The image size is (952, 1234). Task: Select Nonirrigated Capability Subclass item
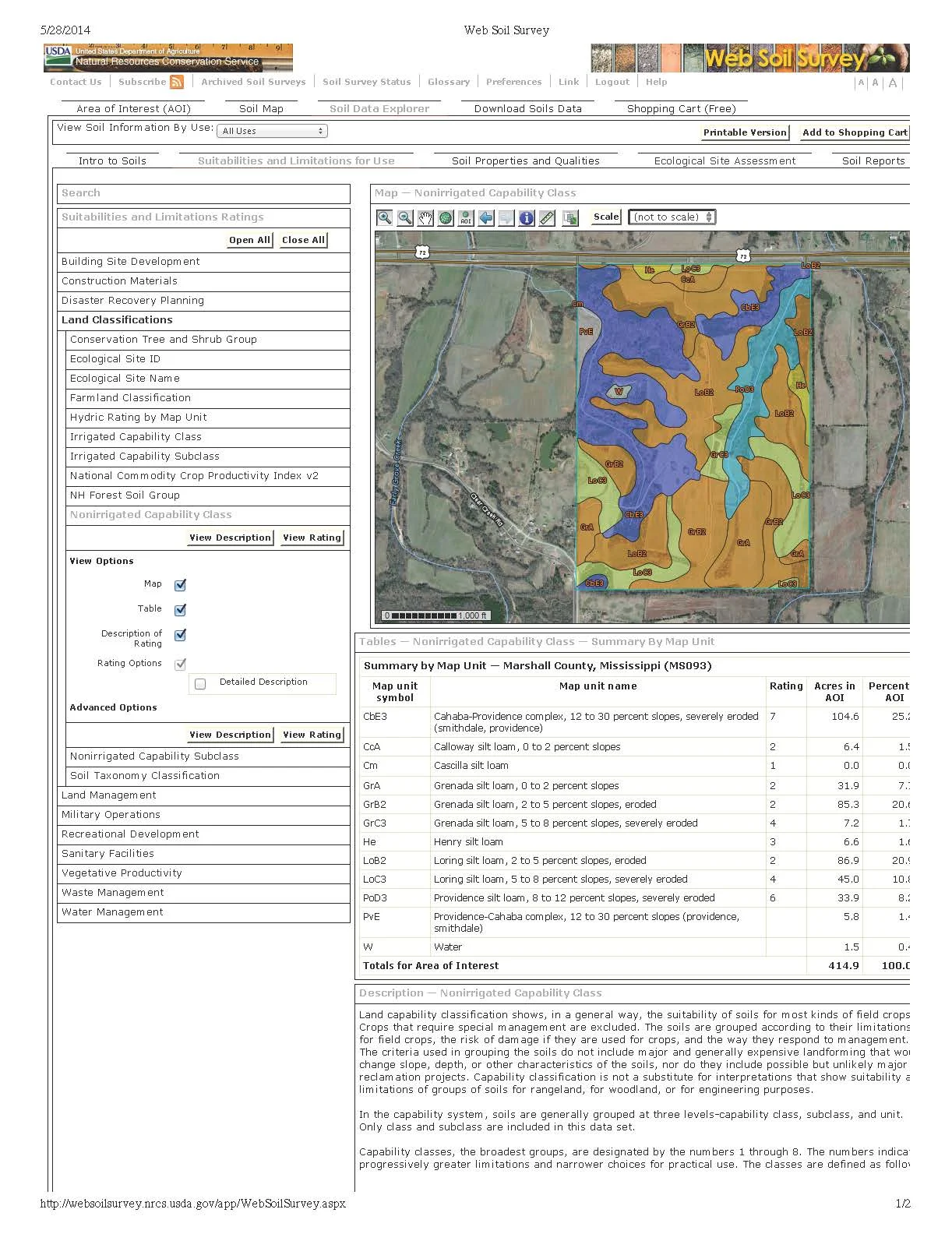click(x=208, y=756)
